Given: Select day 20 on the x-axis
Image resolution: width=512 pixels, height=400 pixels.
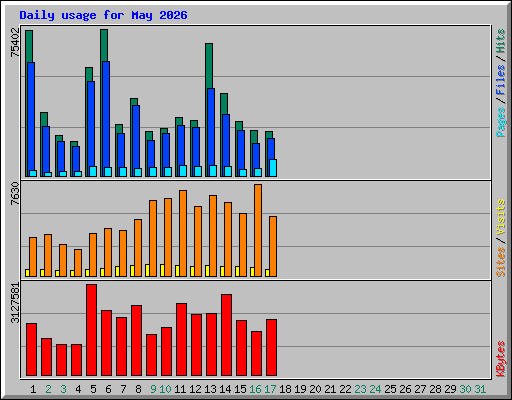Looking at the screenshot, I should (315, 389).
